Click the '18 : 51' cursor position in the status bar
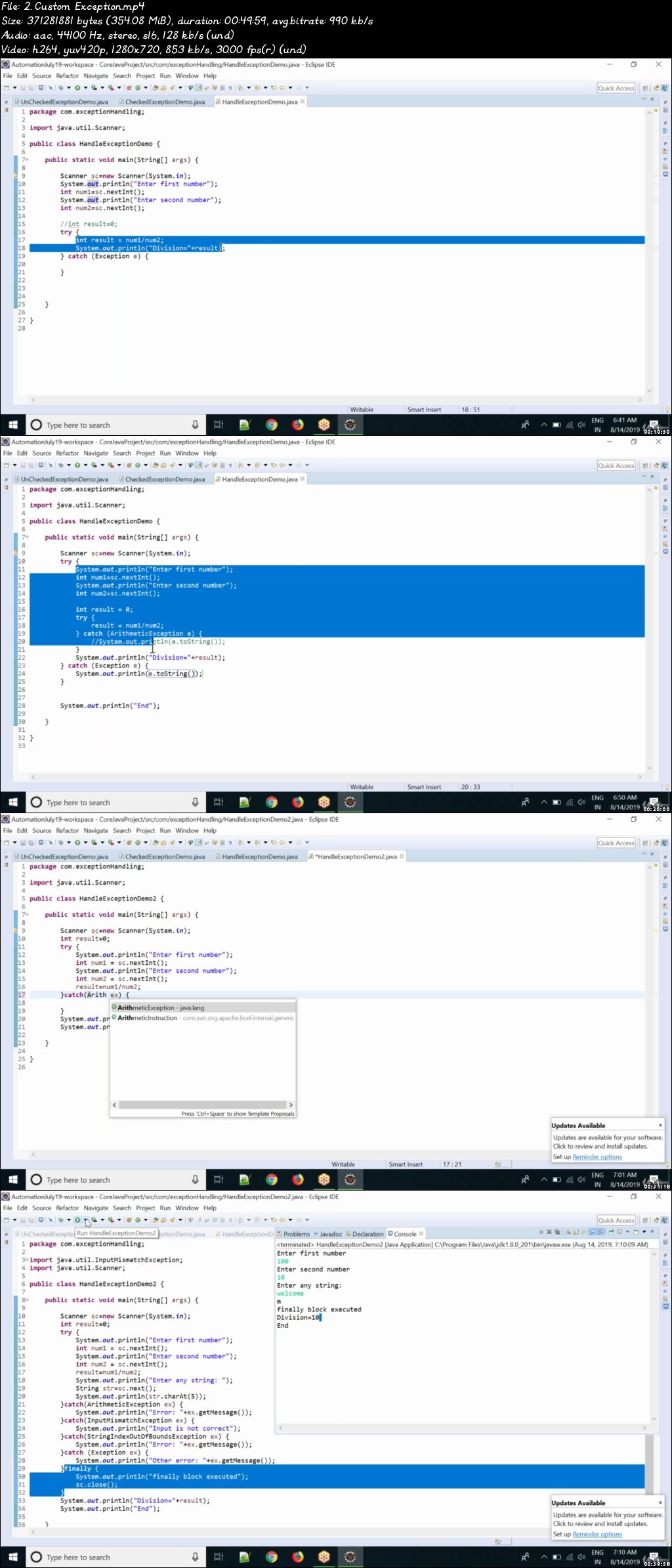 [471, 410]
